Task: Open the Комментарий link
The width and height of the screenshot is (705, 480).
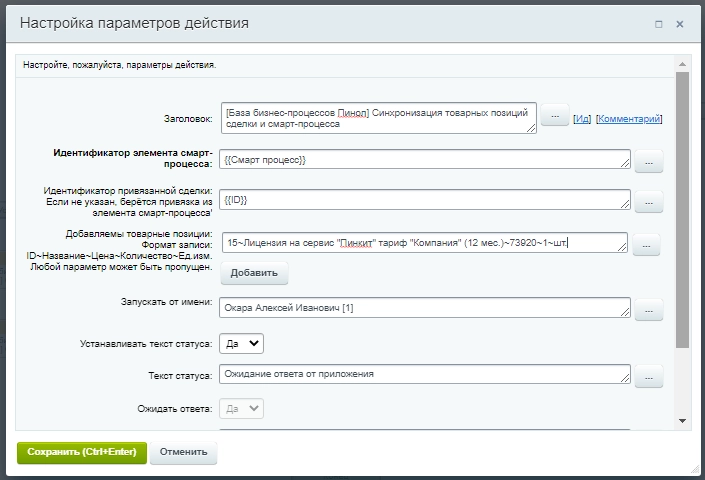Action: 628,118
